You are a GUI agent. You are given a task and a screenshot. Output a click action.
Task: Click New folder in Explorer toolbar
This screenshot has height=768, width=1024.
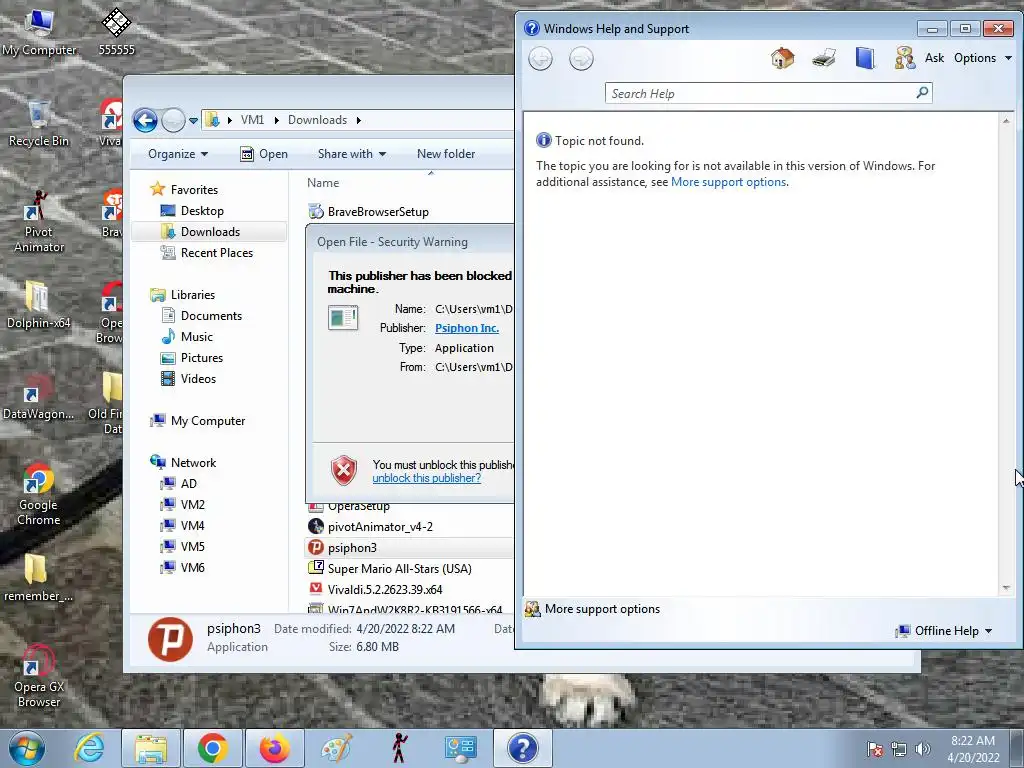(x=446, y=154)
